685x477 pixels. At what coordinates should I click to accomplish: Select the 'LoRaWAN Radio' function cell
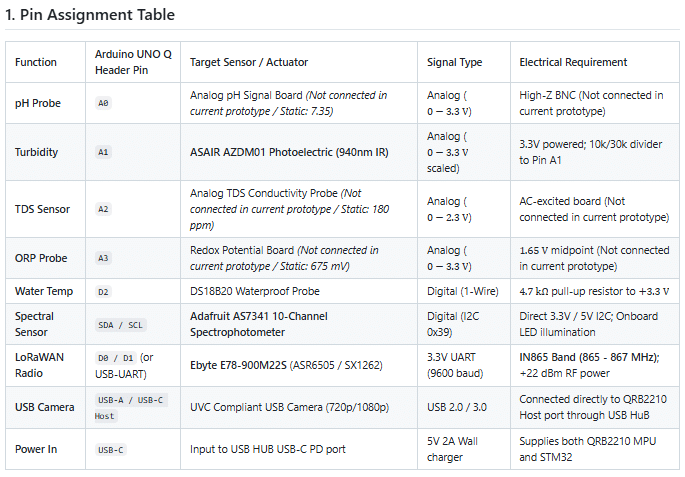point(45,365)
